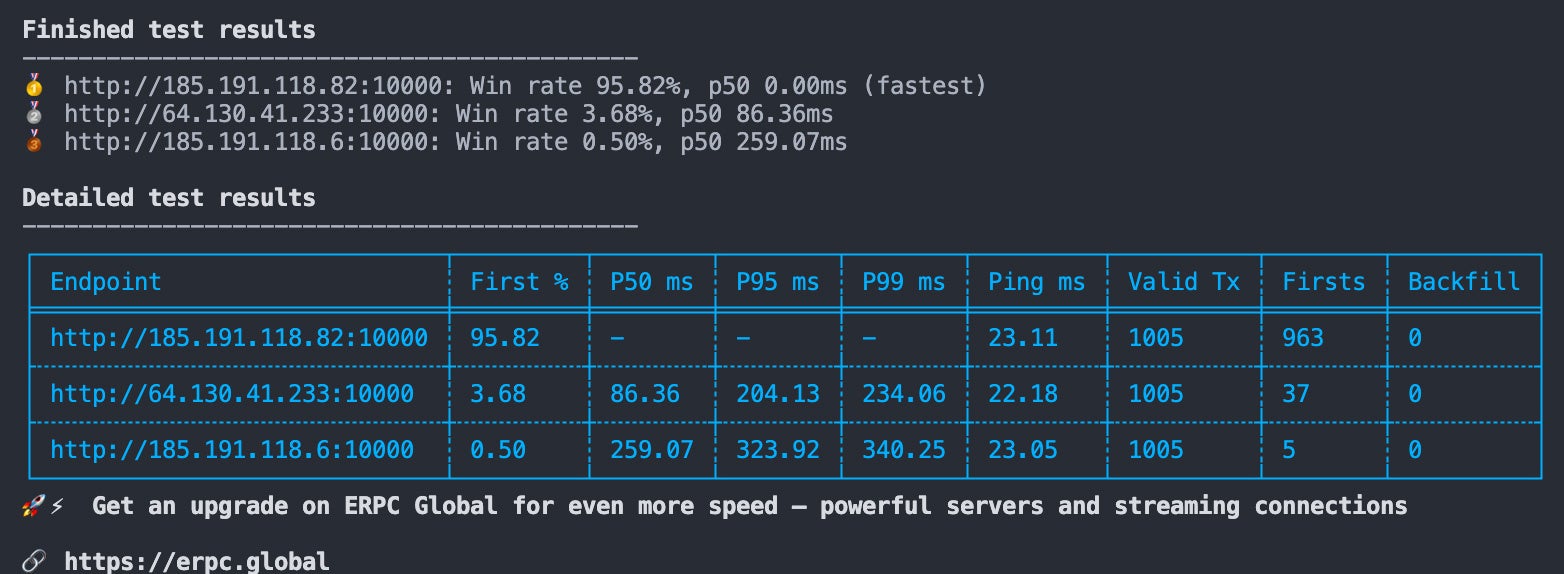Click the P50 ms column header
1564x574 pixels.
(x=652, y=282)
